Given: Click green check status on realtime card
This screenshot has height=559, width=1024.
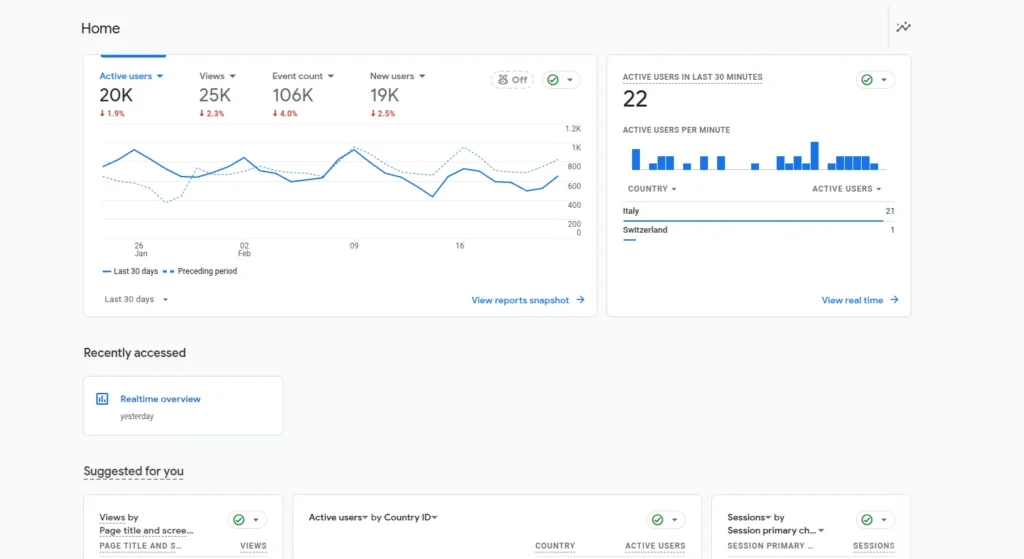Looking at the screenshot, I should [868, 80].
